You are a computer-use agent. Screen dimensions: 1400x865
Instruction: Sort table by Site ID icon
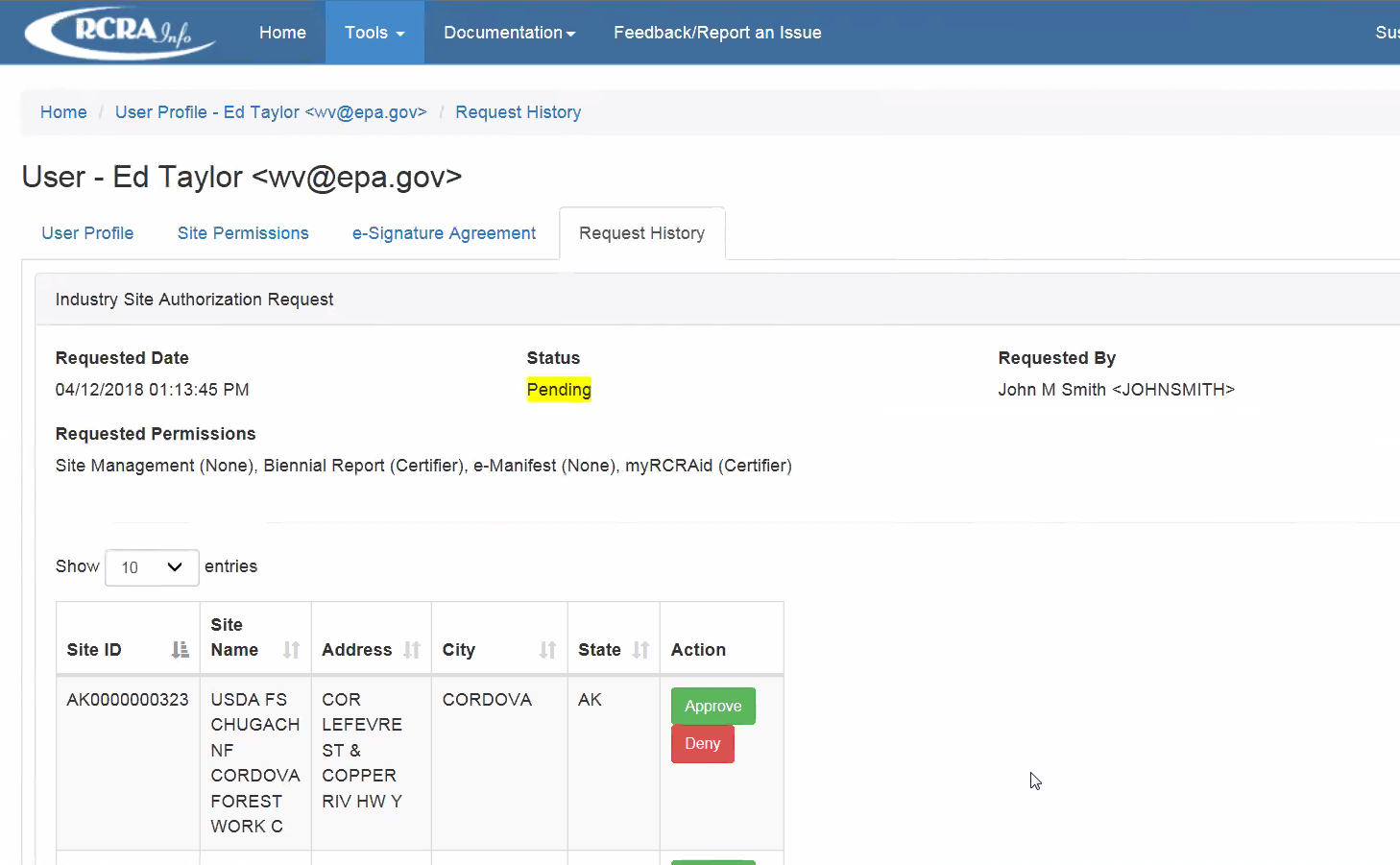click(180, 650)
